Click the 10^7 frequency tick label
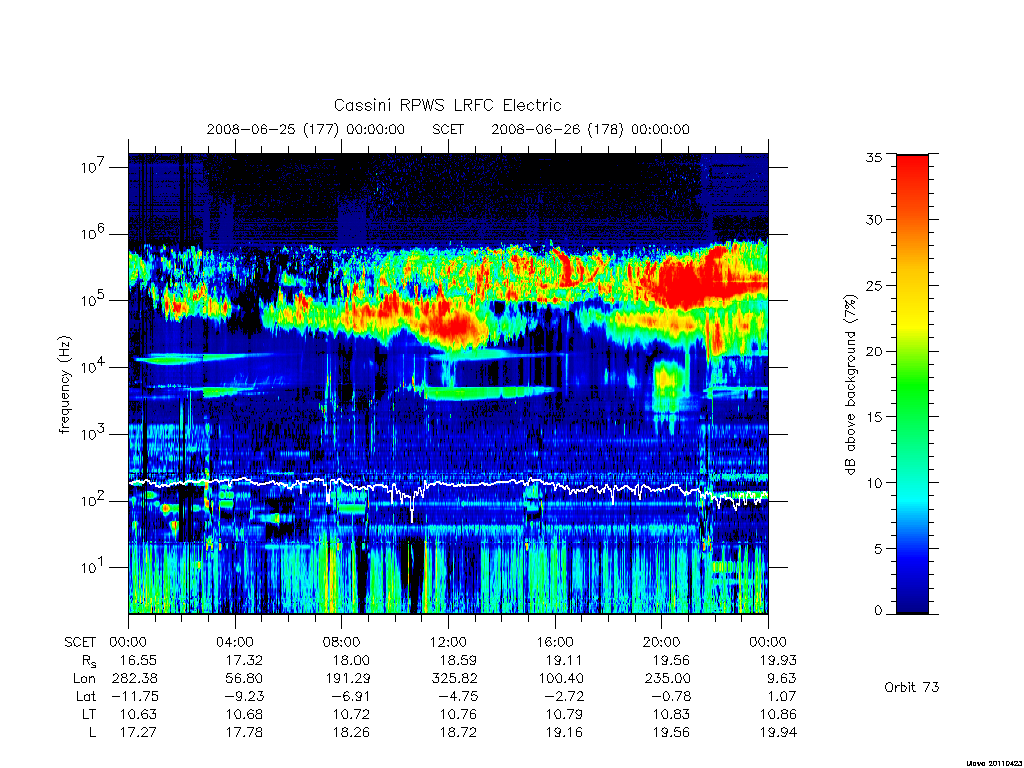This screenshot has height=768, width=1024. 91,166
